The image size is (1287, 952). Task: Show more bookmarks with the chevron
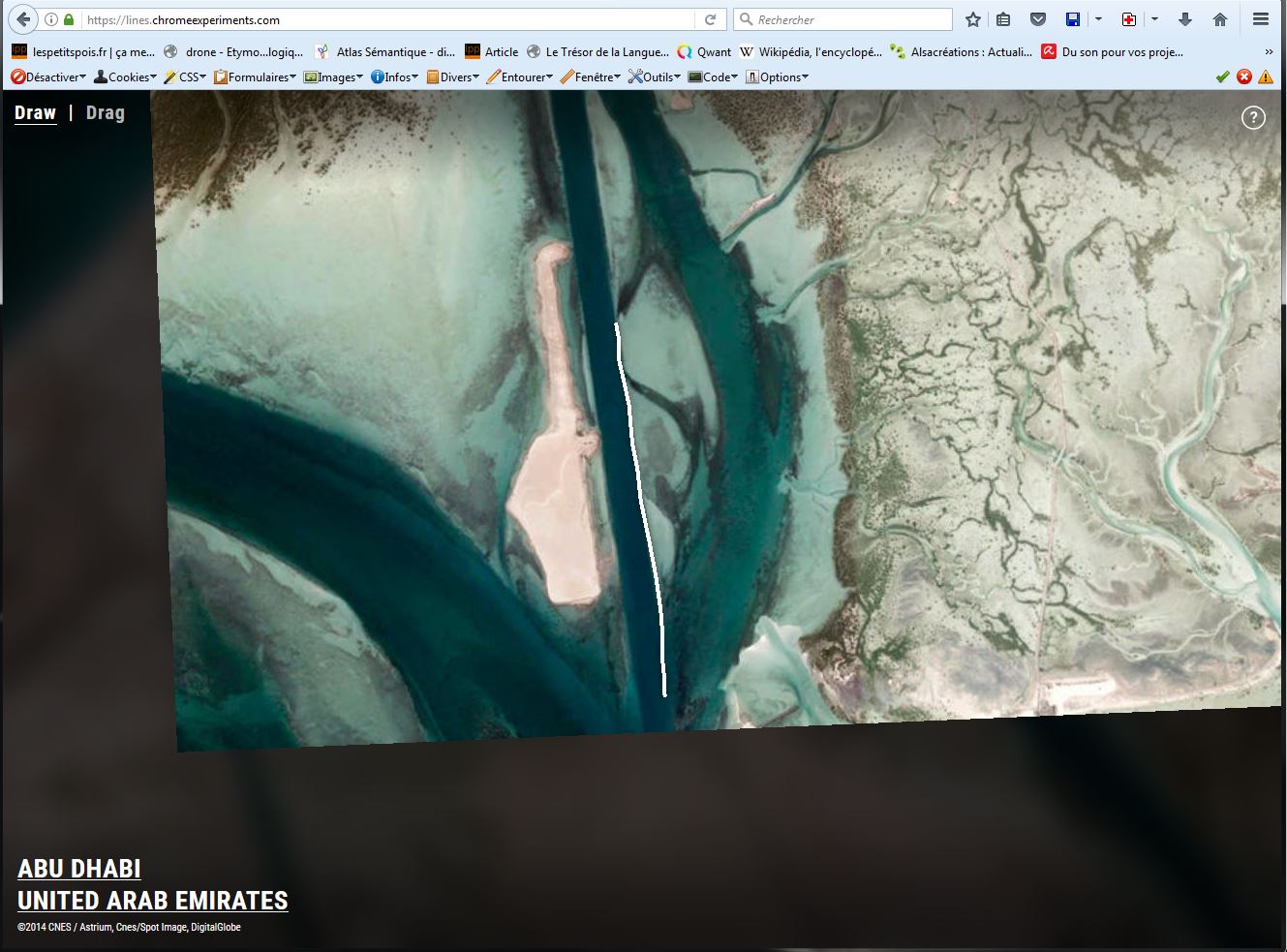[1269, 52]
